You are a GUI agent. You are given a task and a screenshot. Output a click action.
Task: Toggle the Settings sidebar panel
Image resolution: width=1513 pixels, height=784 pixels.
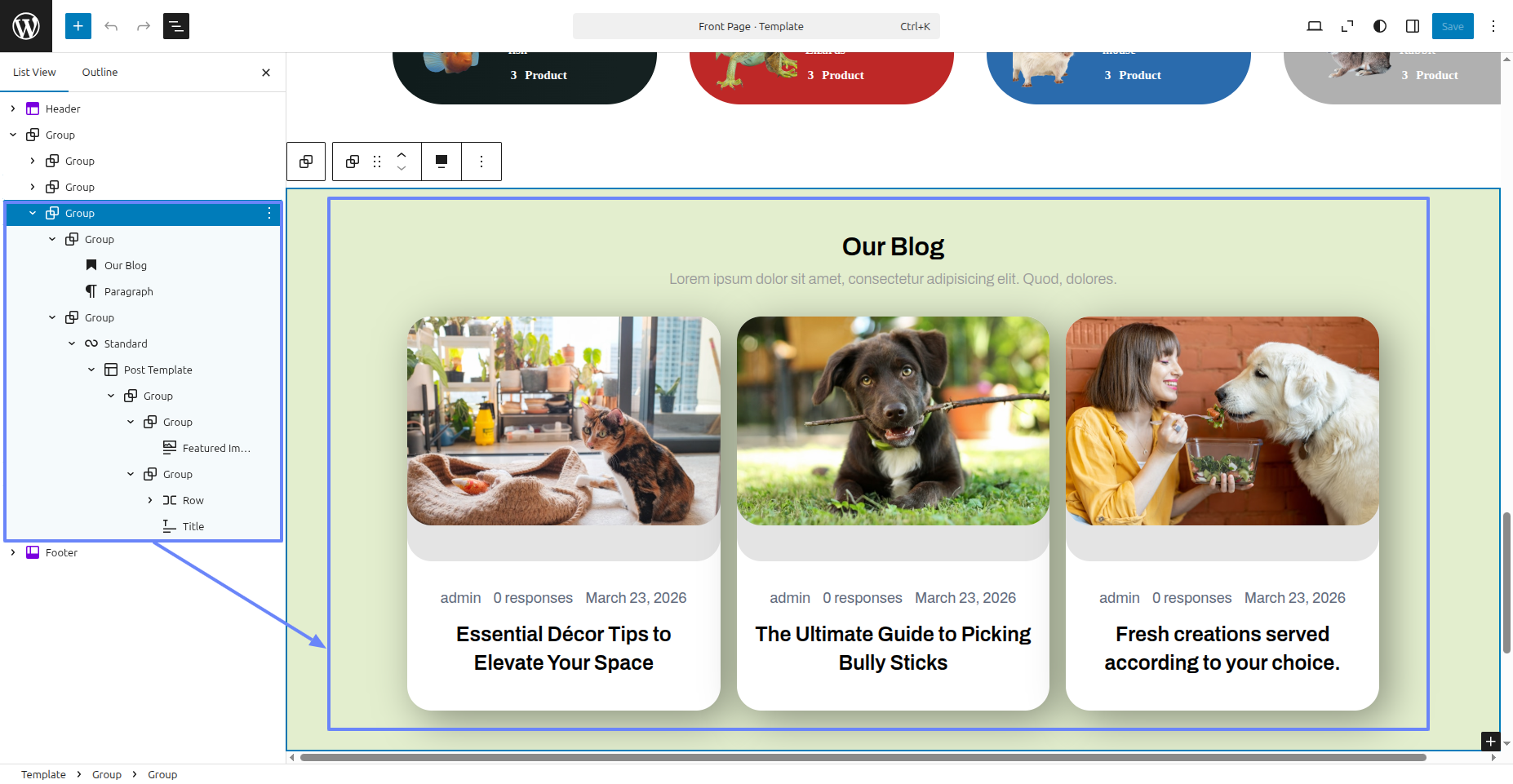[x=1412, y=26]
